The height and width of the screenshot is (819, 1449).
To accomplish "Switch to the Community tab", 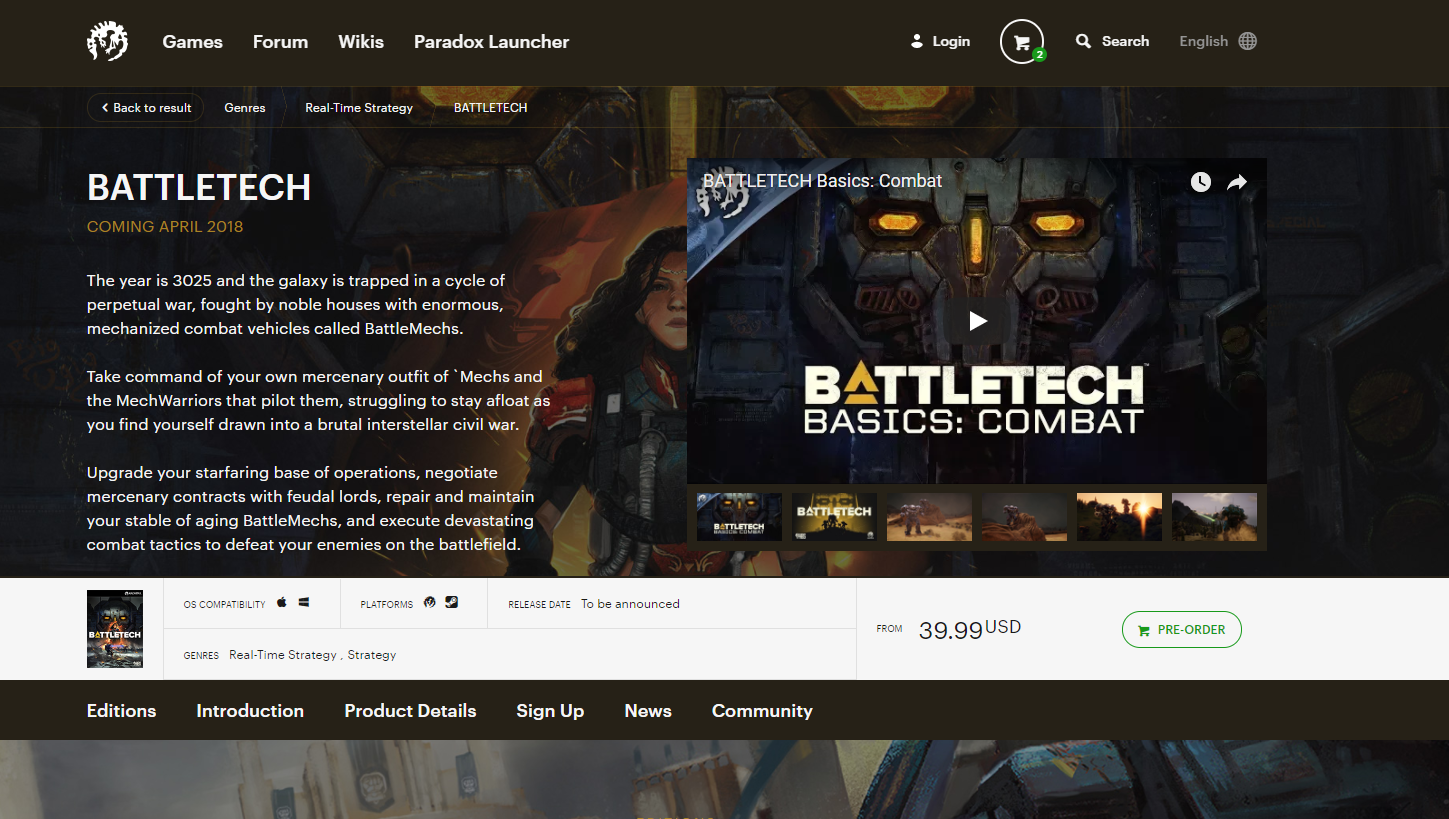I will [762, 711].
